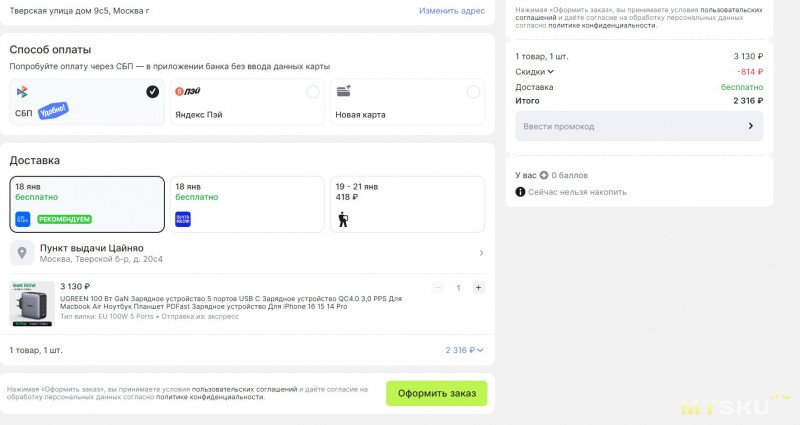Viewport: 800px width, 425px height.
Task: Click the courier delivery person icon
Action: pos(343,219)
